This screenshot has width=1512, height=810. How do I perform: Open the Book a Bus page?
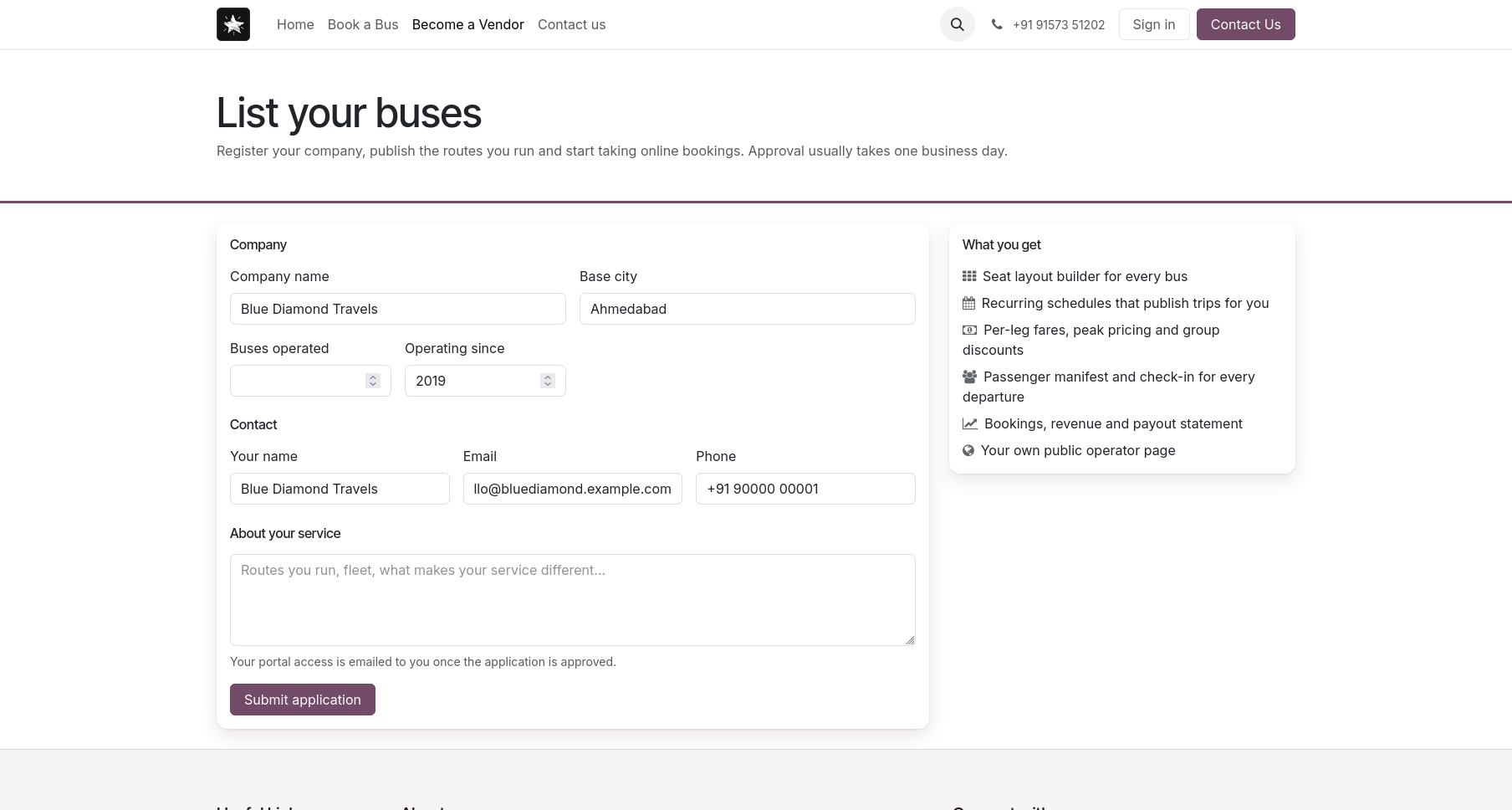(363, 24)
